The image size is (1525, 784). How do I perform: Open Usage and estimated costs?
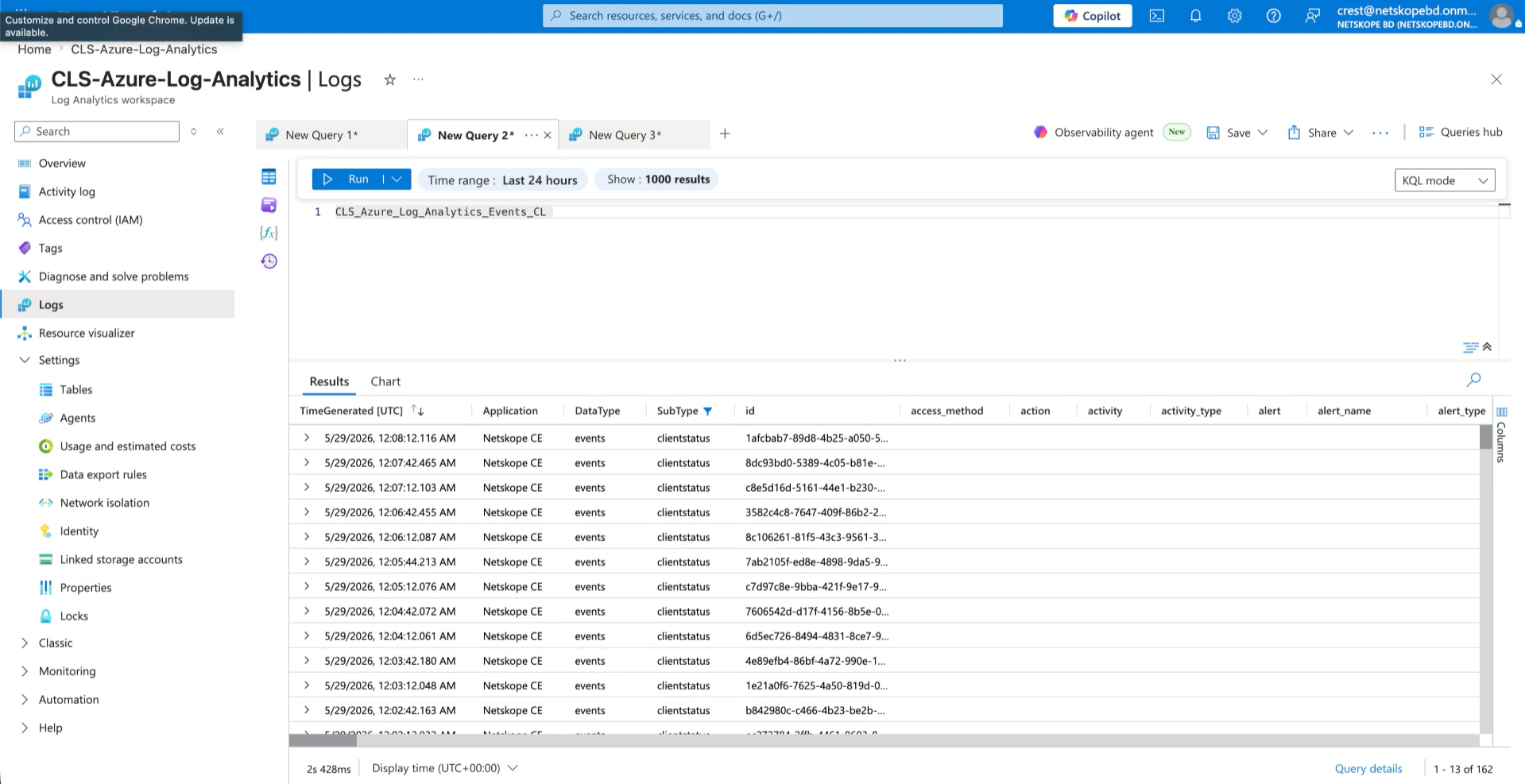pos(127,446)
